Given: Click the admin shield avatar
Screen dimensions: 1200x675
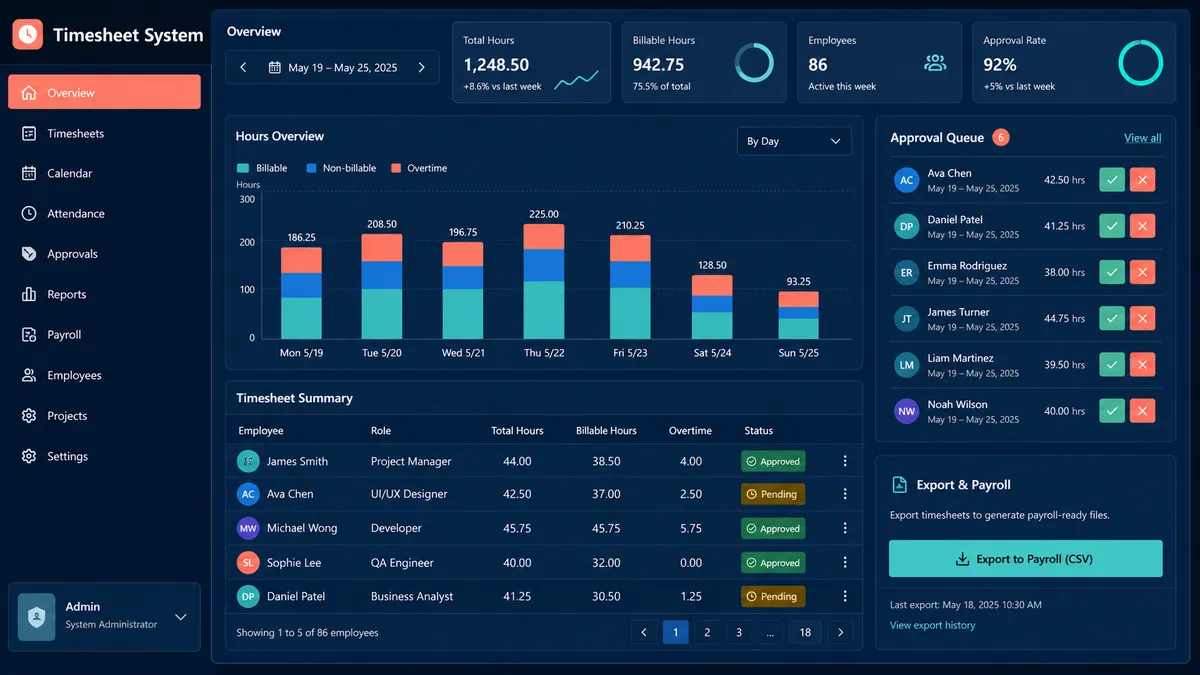Looking at the screenshot, I should (37, 616).
